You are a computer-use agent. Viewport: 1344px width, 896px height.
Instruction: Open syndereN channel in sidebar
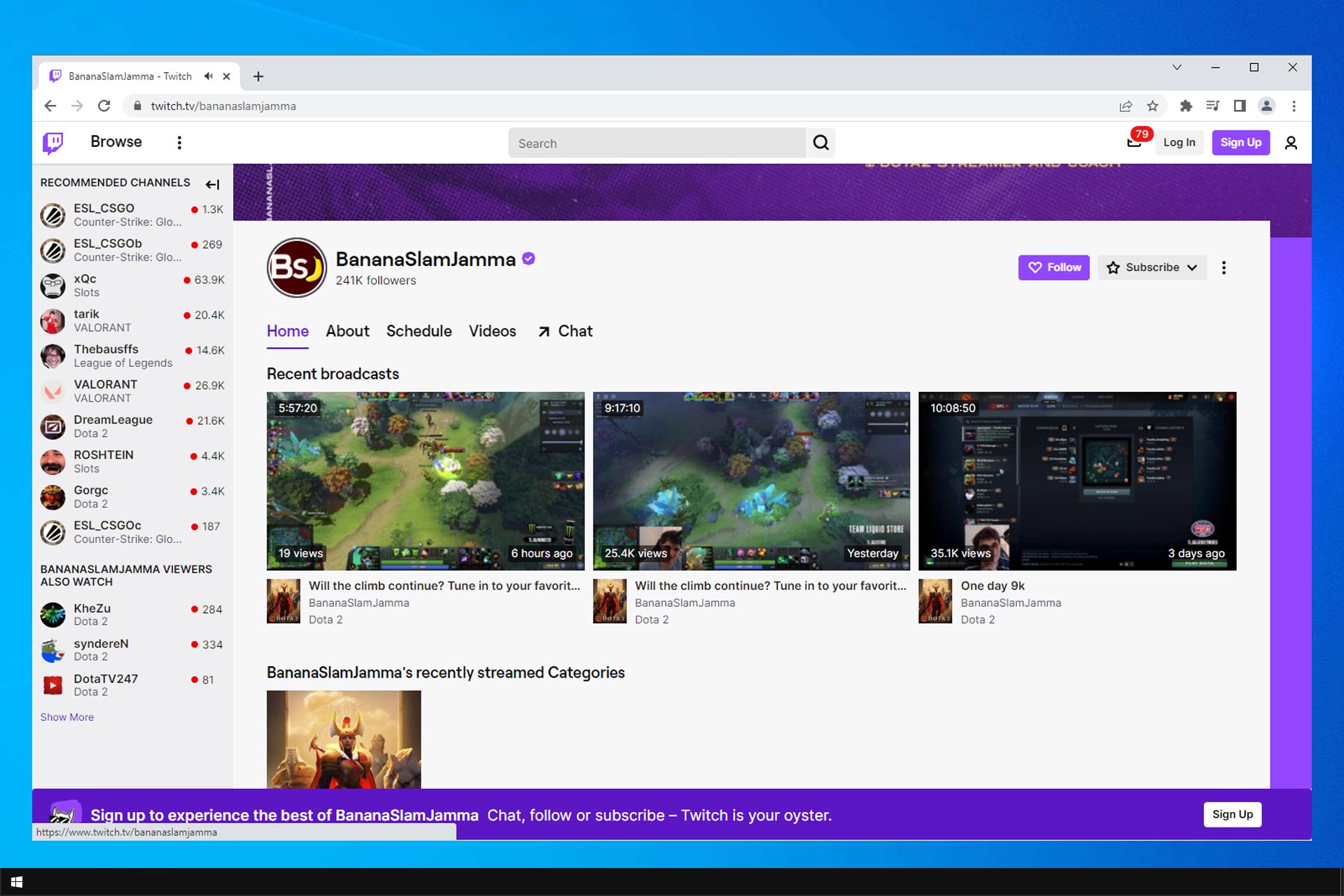pos(132,650)
